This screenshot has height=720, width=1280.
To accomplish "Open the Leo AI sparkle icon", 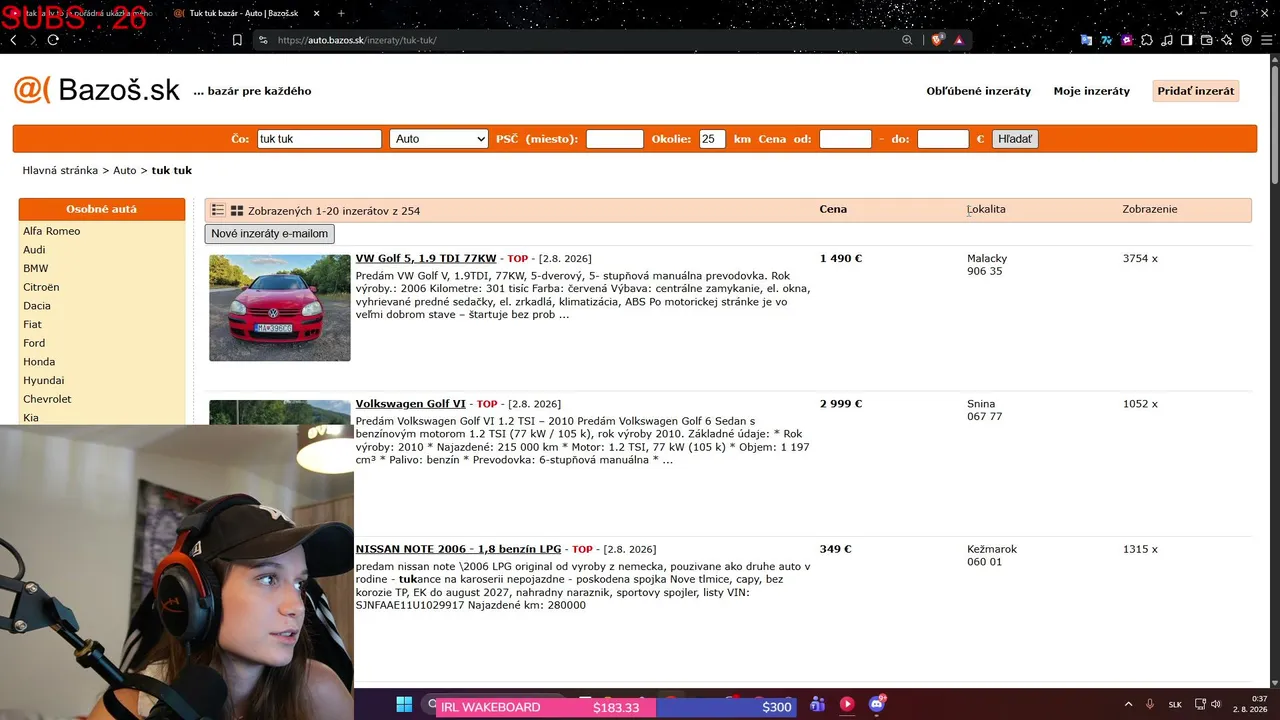I will coord(1227,40).
